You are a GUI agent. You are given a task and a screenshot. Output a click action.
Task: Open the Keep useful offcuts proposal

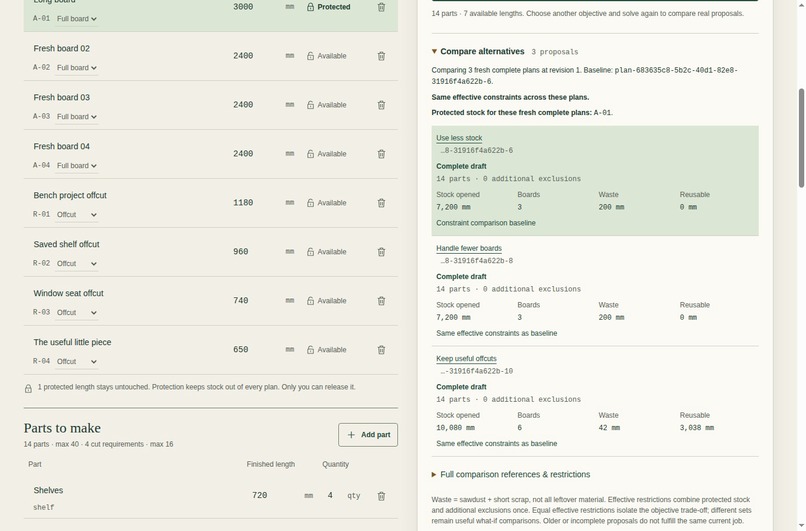click(466, 359)
